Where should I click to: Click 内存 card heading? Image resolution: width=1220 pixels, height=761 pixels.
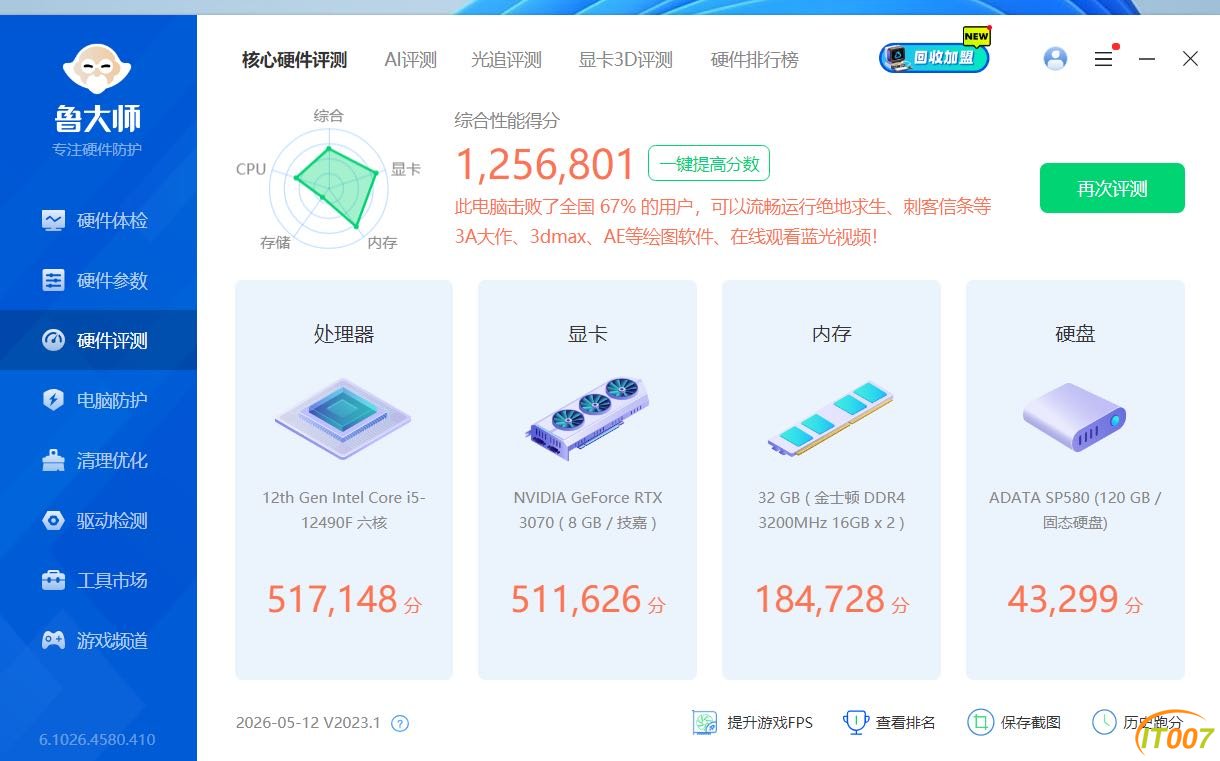point(831,334)
